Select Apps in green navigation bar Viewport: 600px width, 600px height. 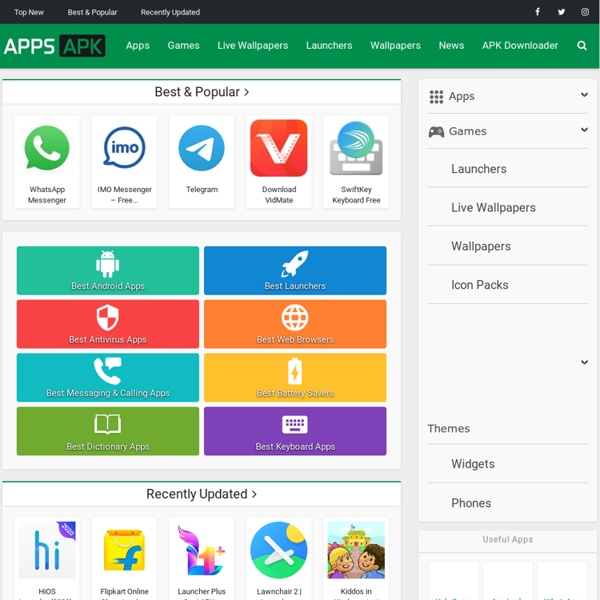[138, 46]
